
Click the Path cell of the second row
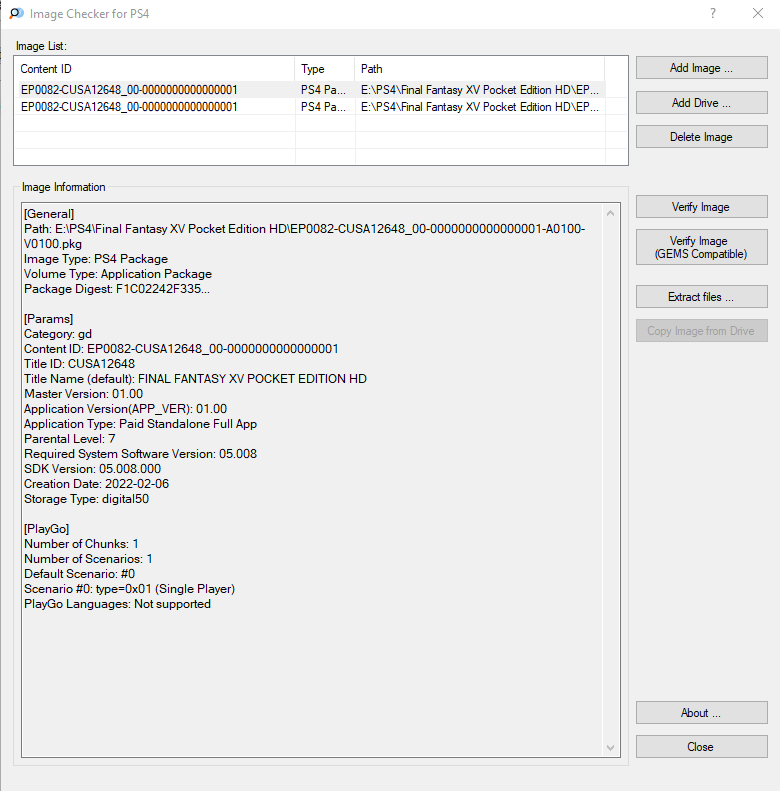[x=480, y=107]
